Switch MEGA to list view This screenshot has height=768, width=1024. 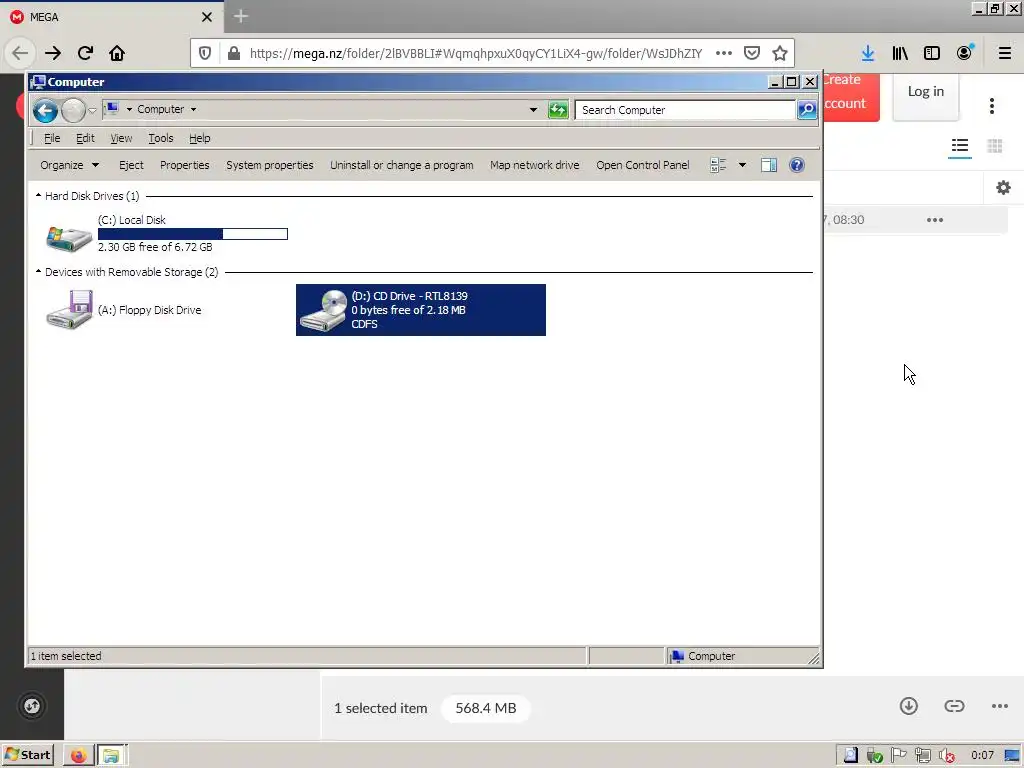pyautogui.click(x=960, y=146)
